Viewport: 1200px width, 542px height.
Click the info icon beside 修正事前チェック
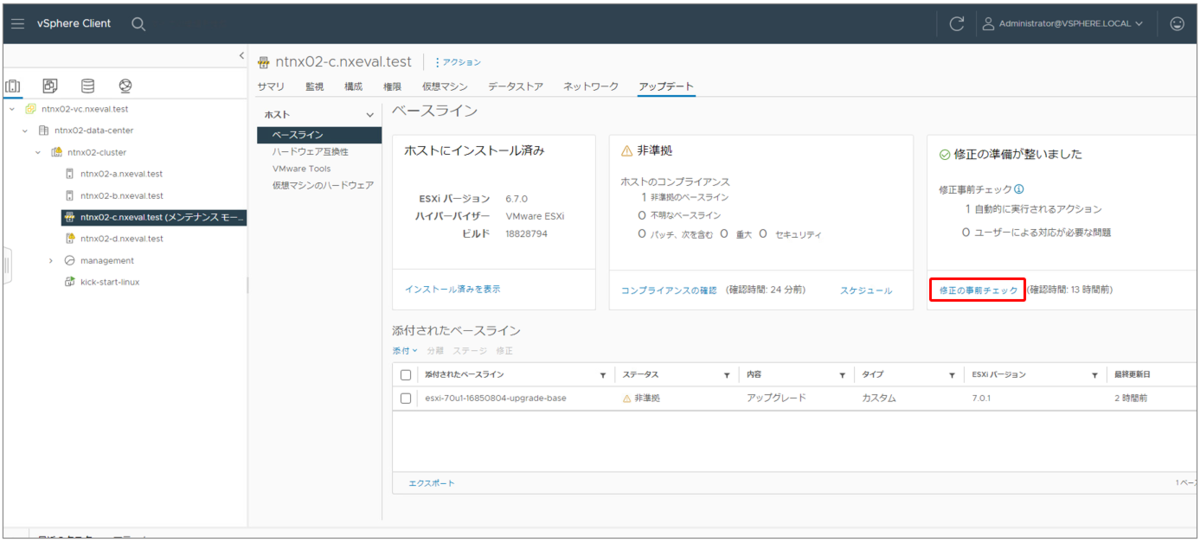[x=1019, y=189]
